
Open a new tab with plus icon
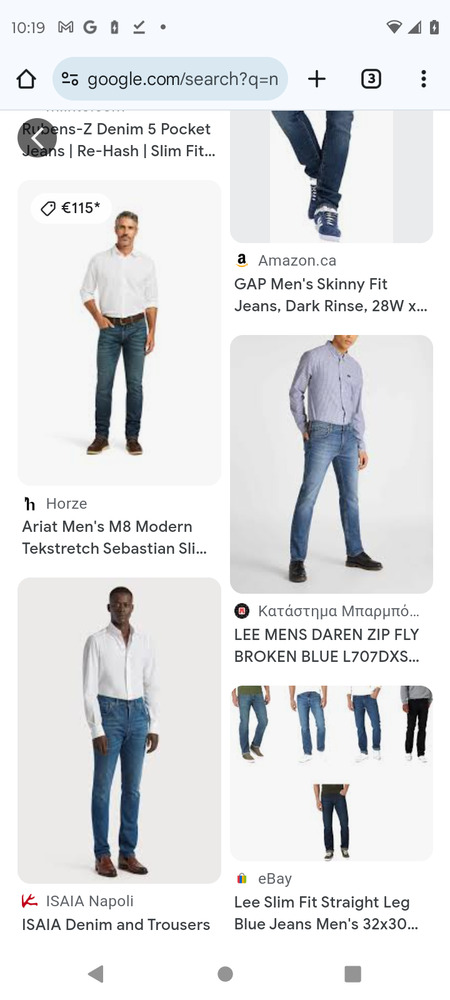click(317, 79)
